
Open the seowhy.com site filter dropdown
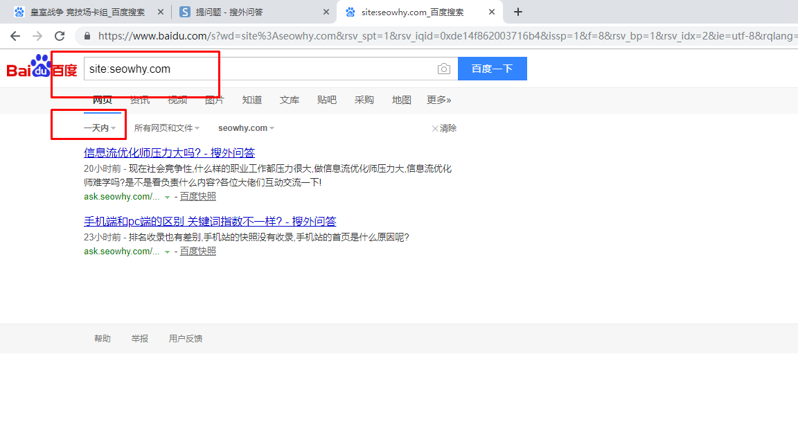246,128
